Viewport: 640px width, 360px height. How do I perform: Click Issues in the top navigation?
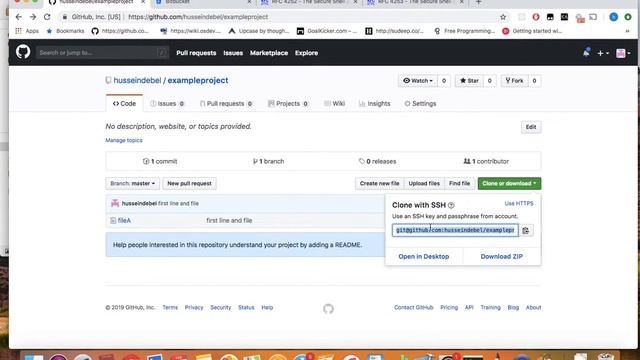[233, 53]
